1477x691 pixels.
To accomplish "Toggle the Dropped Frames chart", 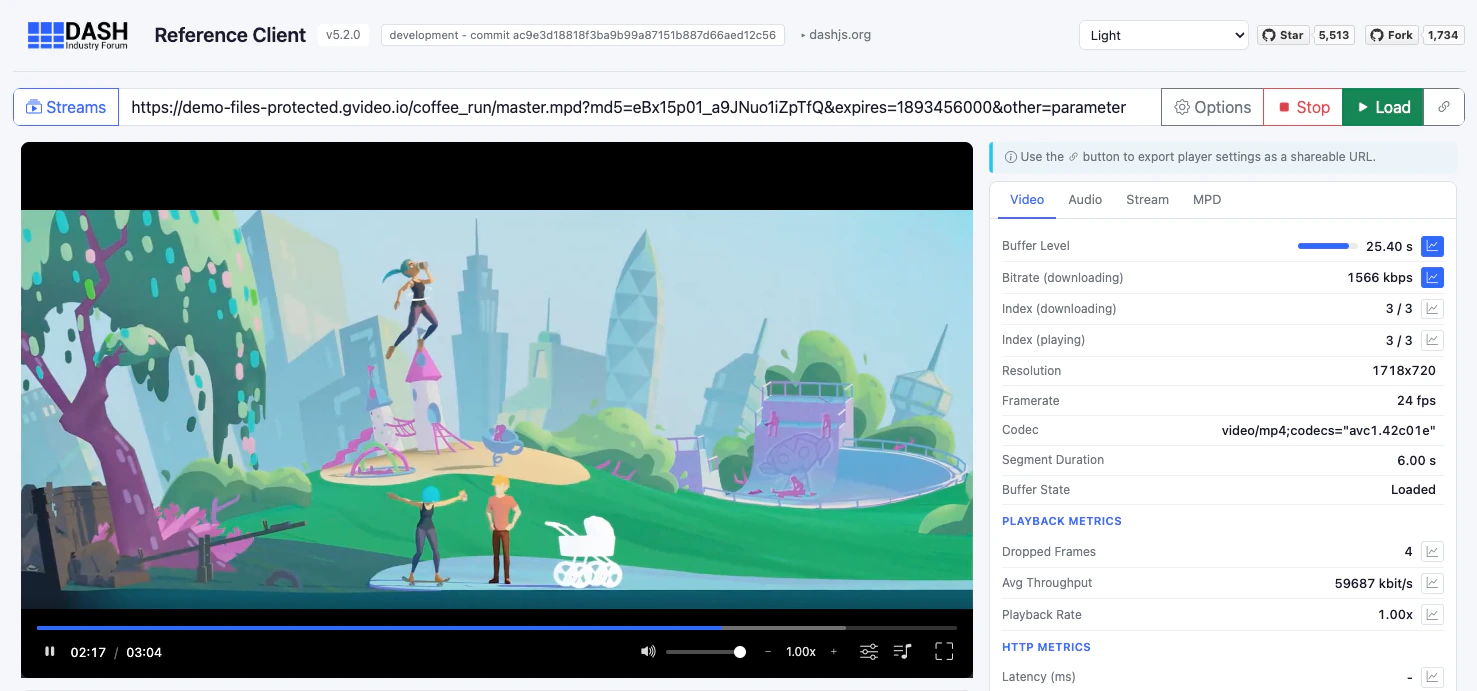I will click(x=1432, y=551).
